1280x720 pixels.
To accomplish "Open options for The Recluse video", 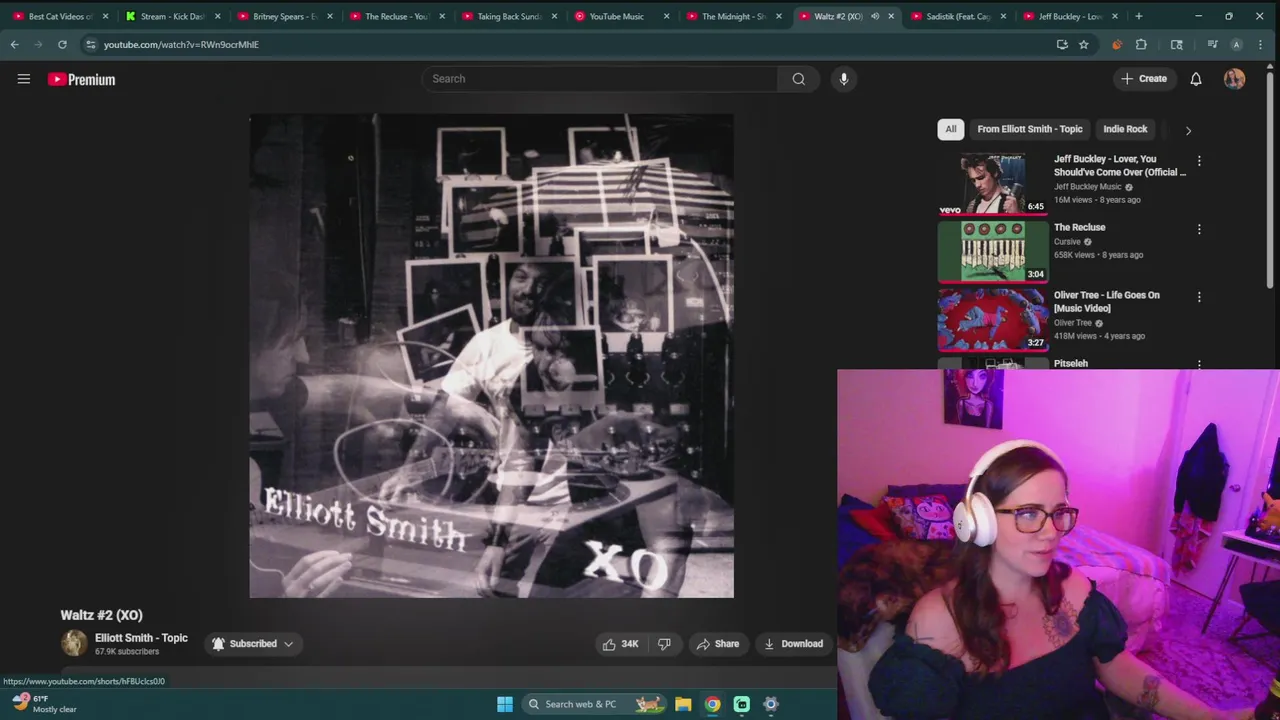I will (1199, 229).
